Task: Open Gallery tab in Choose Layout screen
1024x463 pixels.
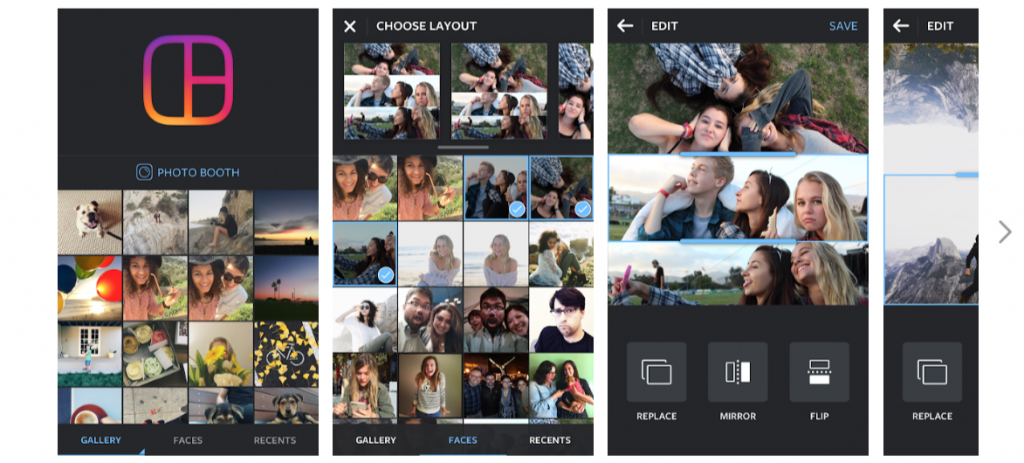Action: tap(376, 440)
